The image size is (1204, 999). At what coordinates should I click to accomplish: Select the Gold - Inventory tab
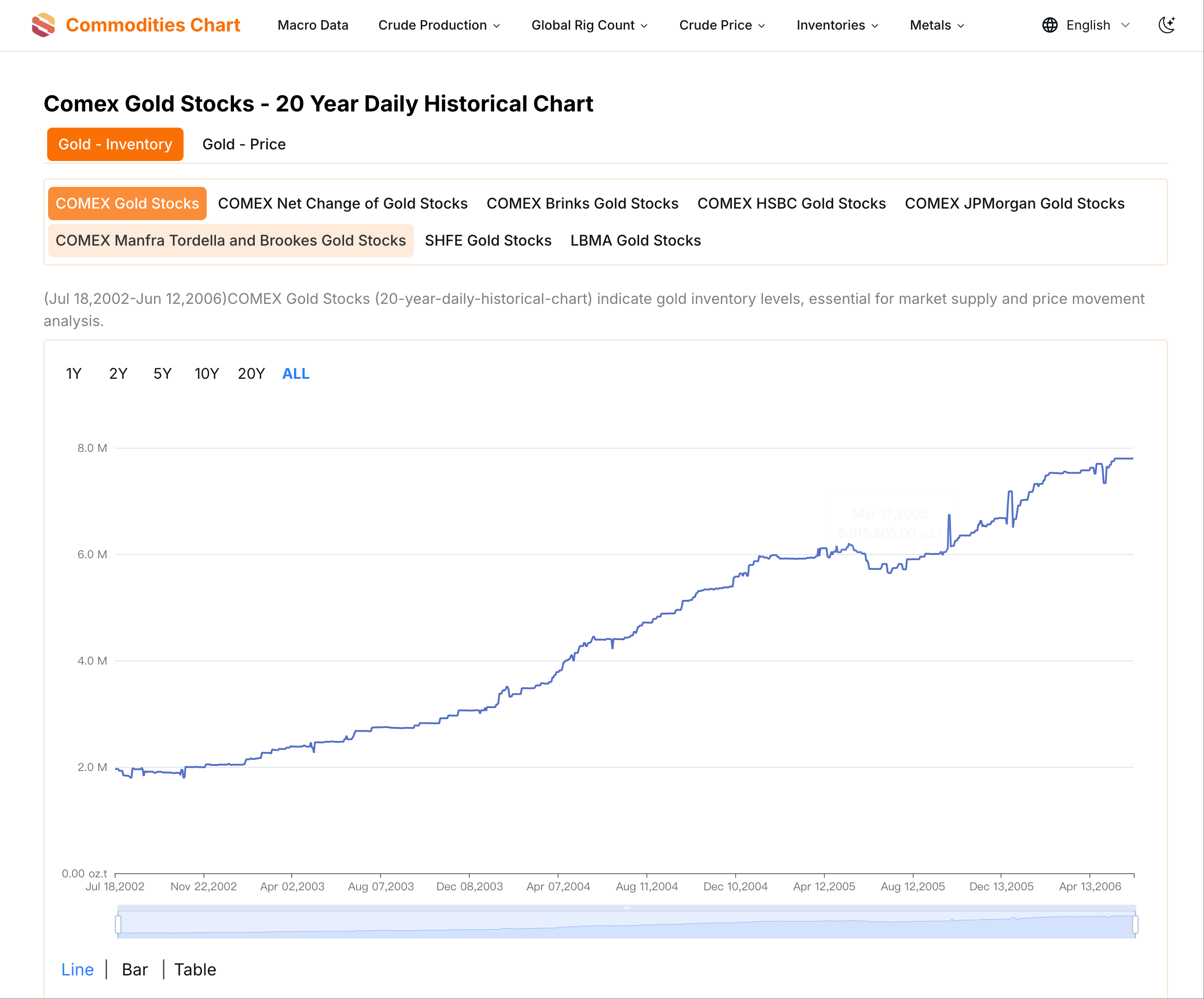pos(115,144)
